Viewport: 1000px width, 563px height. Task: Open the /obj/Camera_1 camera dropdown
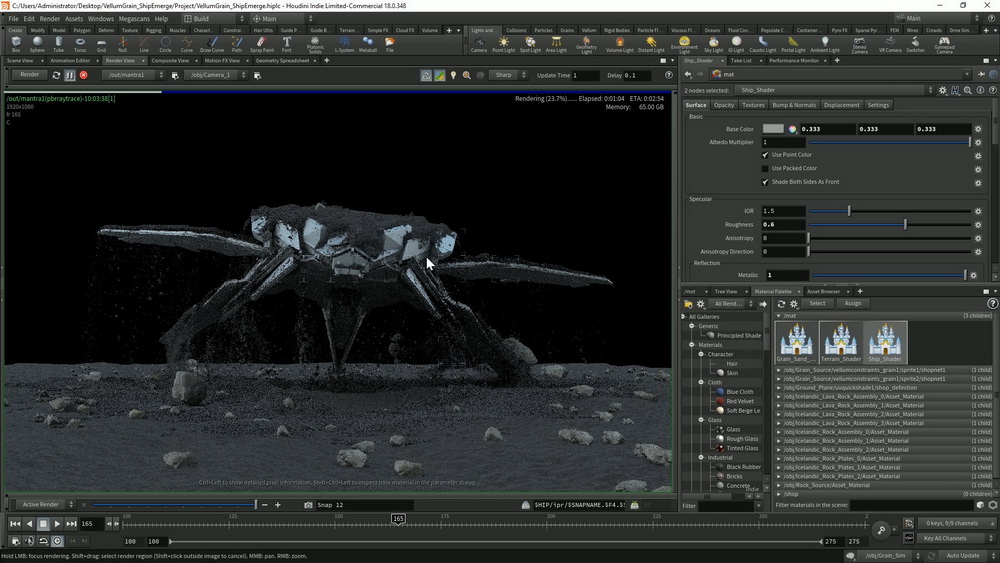click(x=216, y=75)
